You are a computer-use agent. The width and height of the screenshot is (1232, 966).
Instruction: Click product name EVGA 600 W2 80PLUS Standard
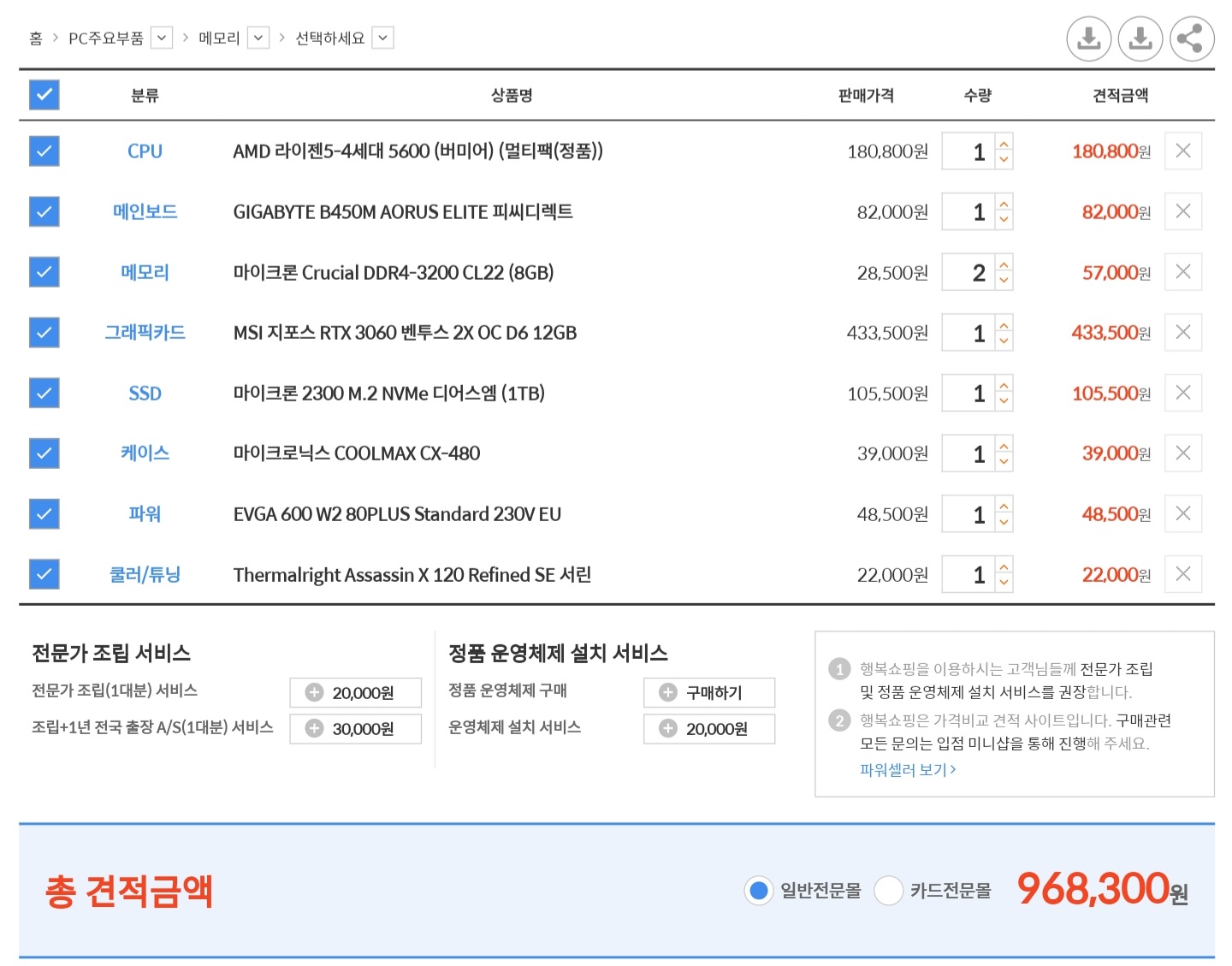click(x=397, y=514)
